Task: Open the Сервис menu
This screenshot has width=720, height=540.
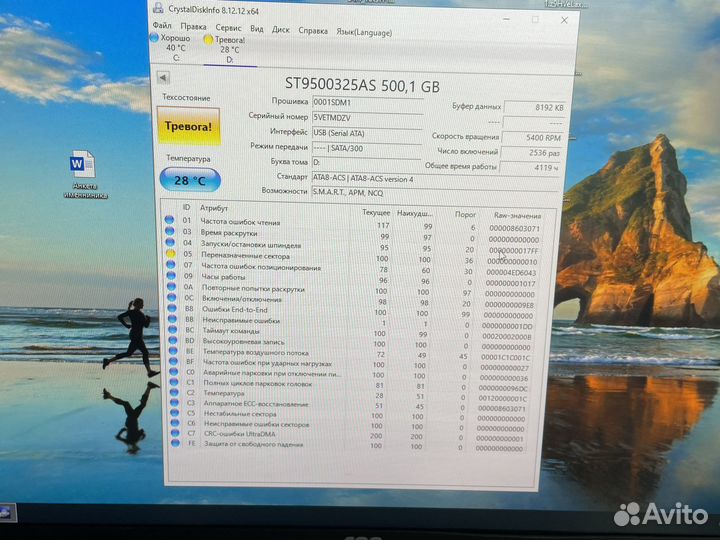Action: click(228, 28)
